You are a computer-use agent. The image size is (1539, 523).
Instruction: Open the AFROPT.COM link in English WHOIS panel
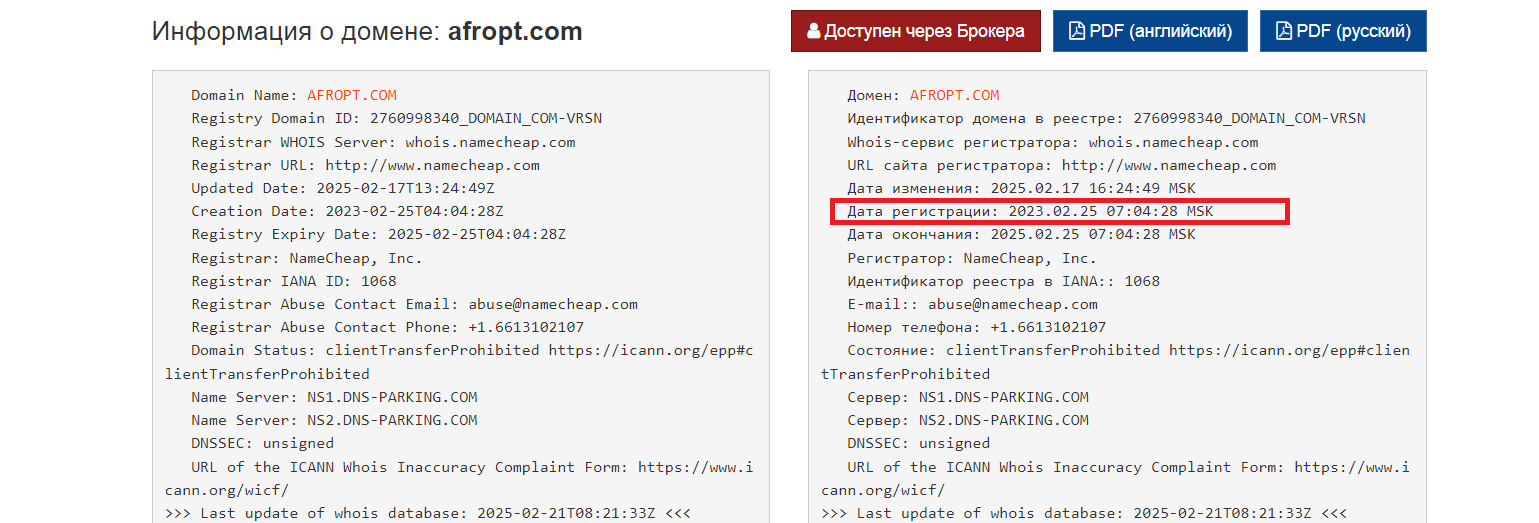(351, 95)
